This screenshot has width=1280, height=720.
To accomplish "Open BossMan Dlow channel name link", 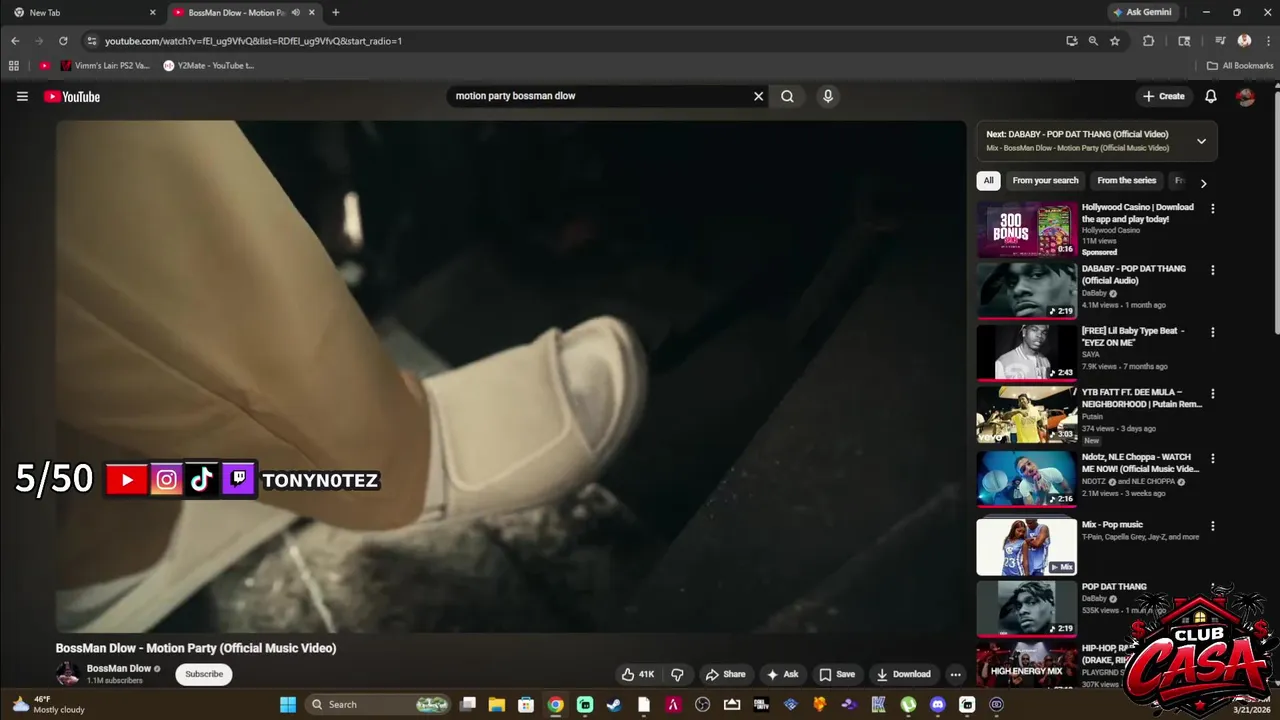I will [118, 668].
